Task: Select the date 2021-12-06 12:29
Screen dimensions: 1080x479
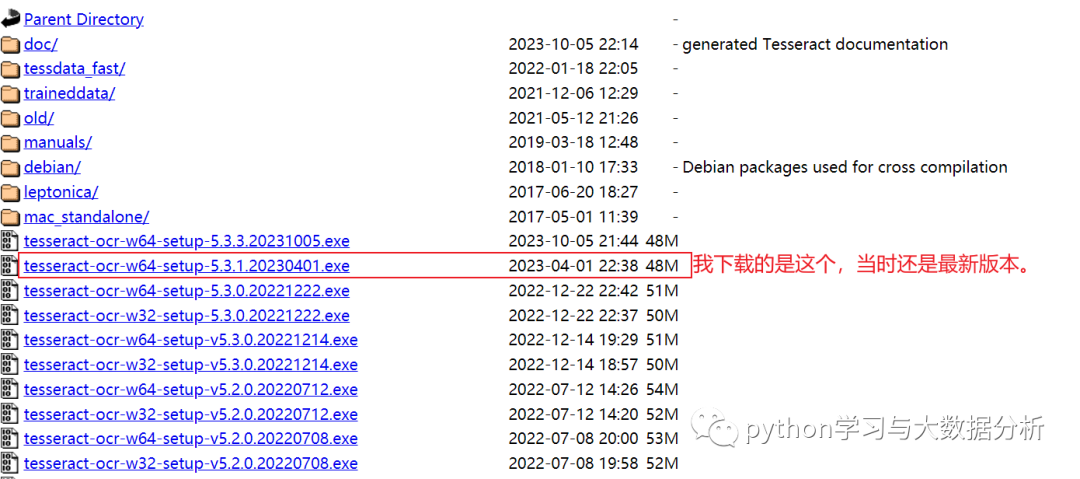Action: (x=573, y=94)
